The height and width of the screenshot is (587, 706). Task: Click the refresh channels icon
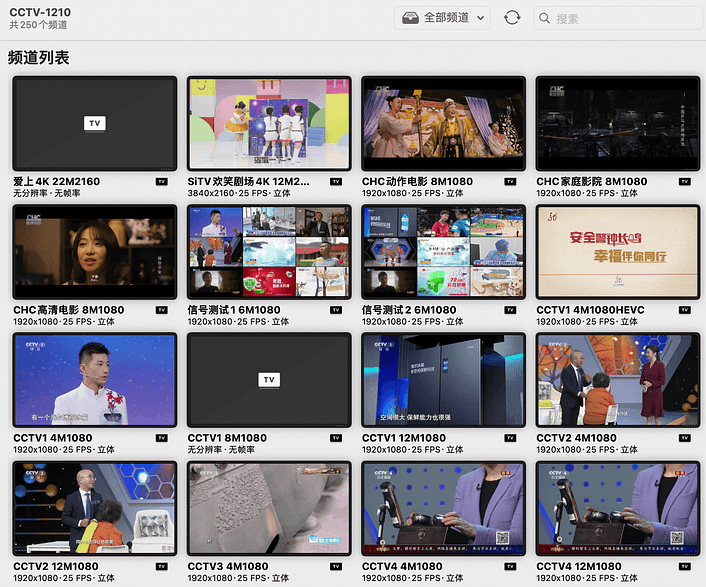[x=512, y=18]
